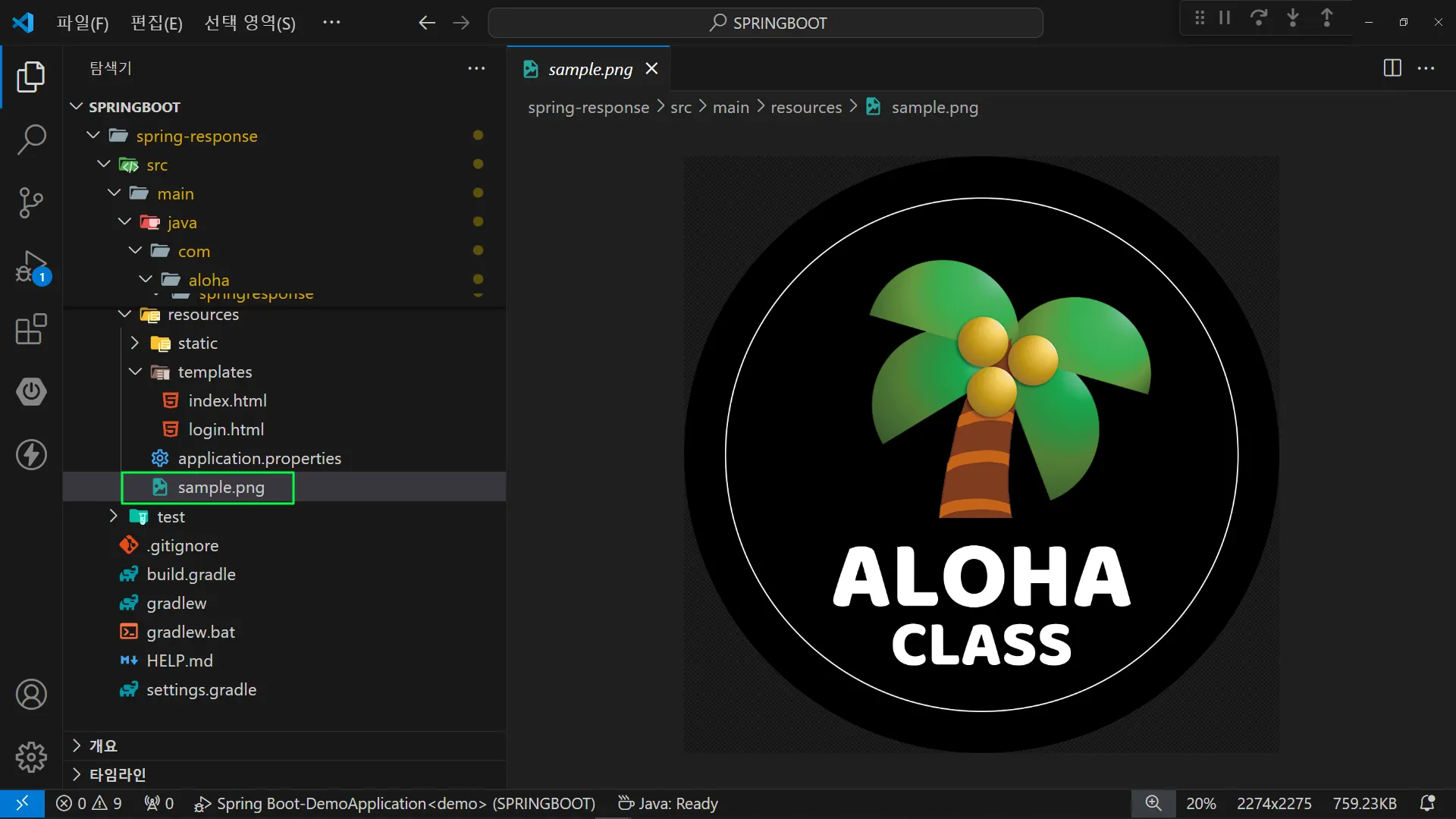
Task: Expand the test folder
Action: (114, 516)
